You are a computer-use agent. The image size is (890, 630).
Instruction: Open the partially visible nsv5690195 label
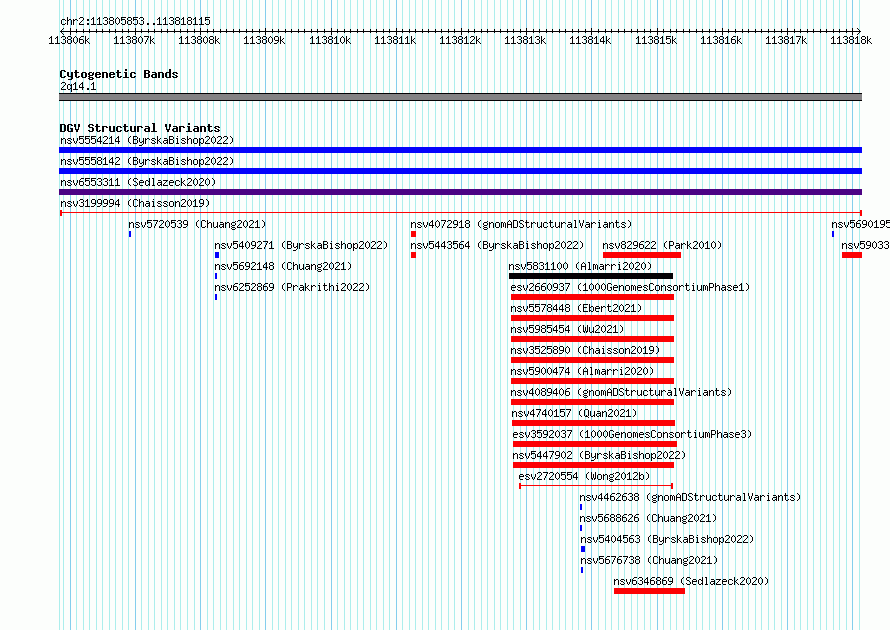point(860,224)
